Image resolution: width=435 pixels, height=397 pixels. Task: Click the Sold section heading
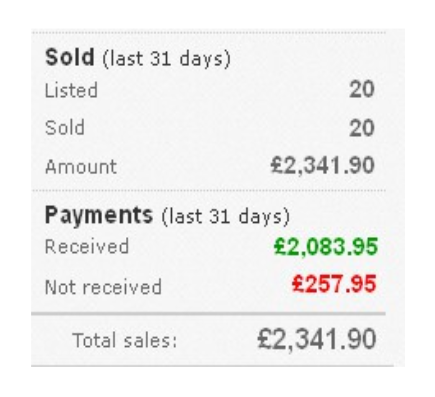(x=70, y=57)
